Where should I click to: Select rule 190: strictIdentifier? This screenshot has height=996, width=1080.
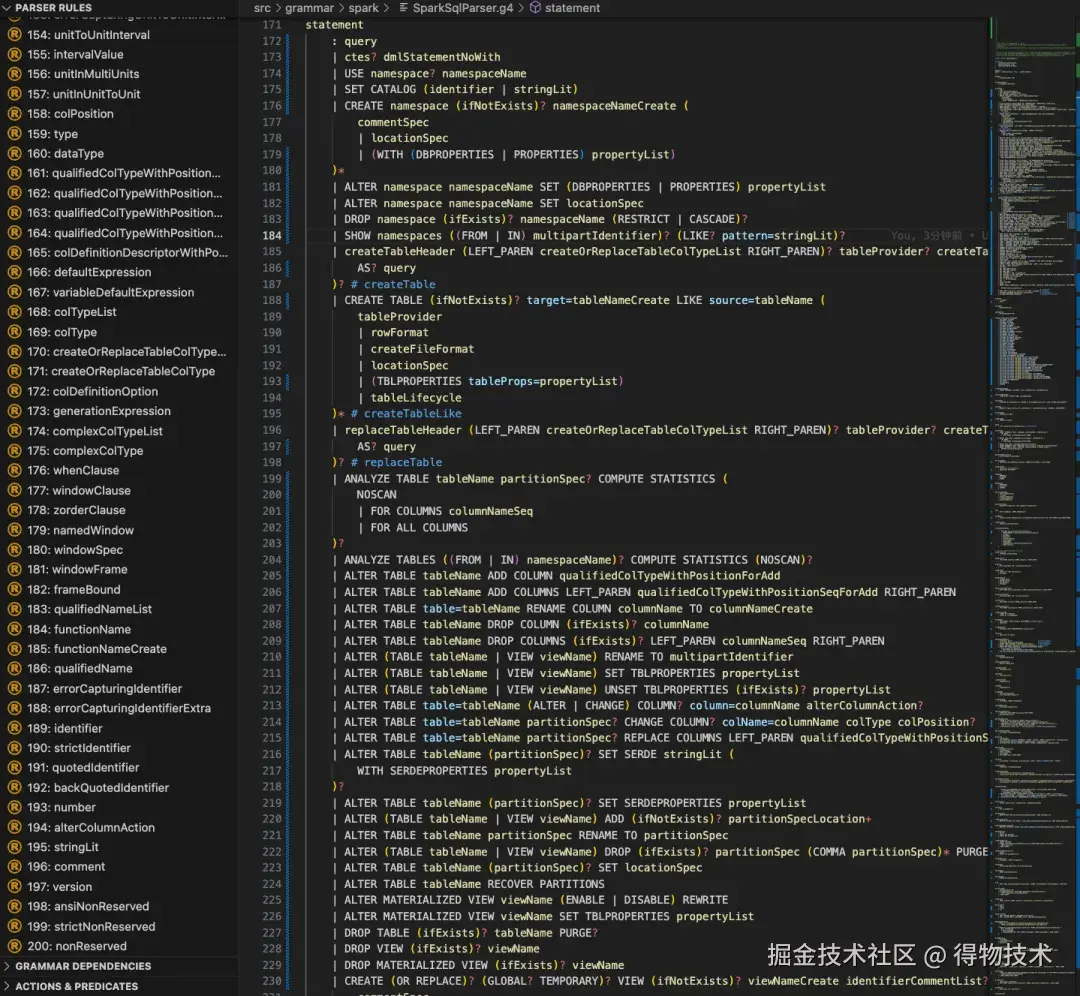[x=79, y=748]
